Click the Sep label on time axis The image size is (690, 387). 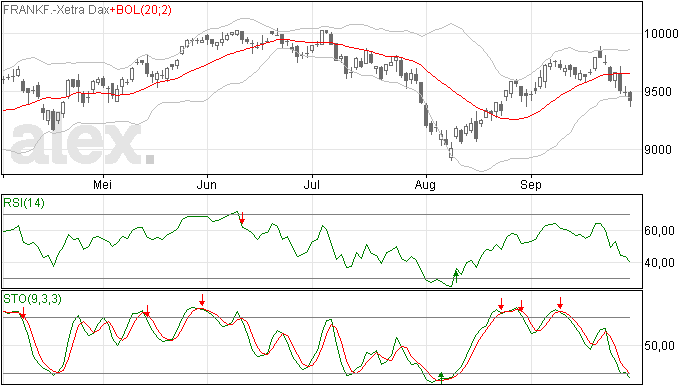(x=530, y=185)
